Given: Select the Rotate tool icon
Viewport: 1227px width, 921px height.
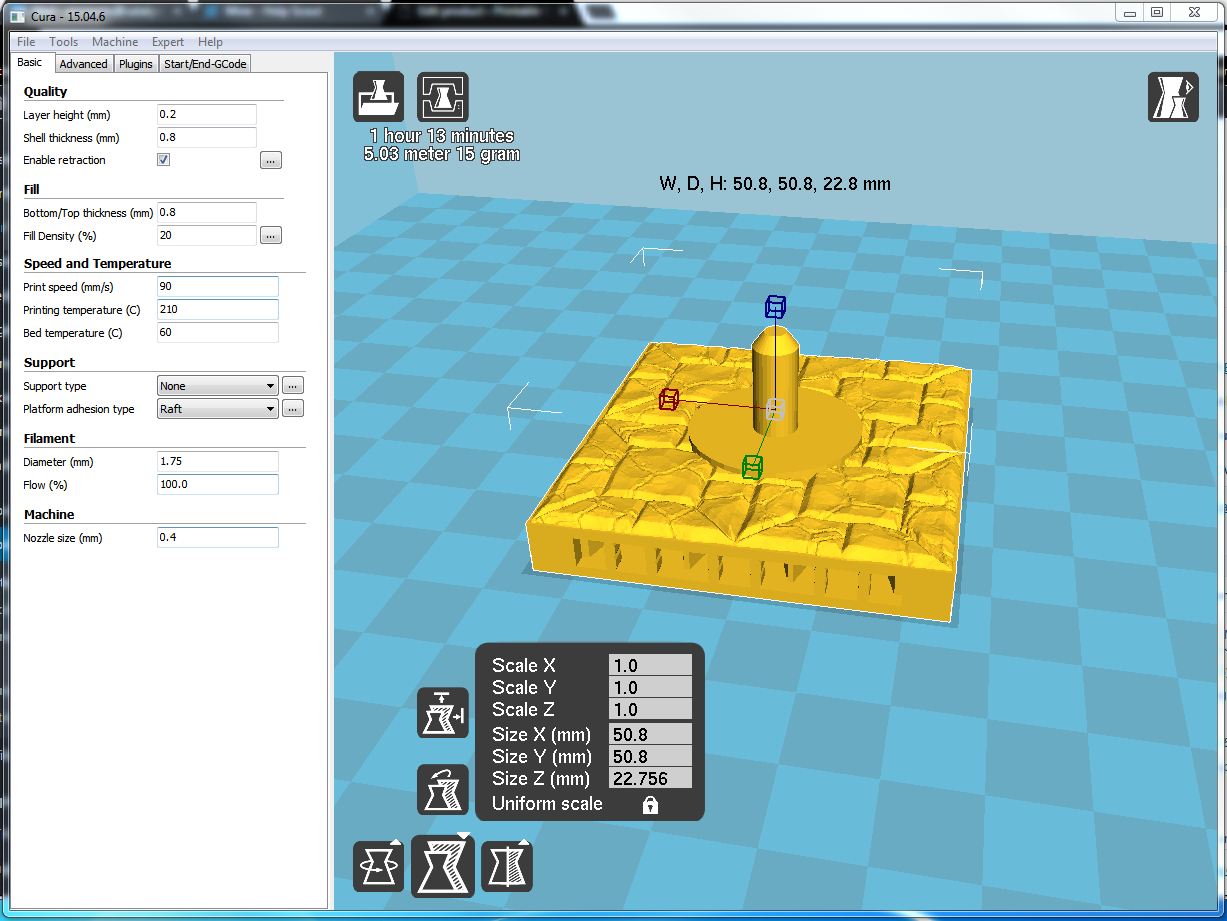Looking at the screenshot, I should [x=379, y=866].
